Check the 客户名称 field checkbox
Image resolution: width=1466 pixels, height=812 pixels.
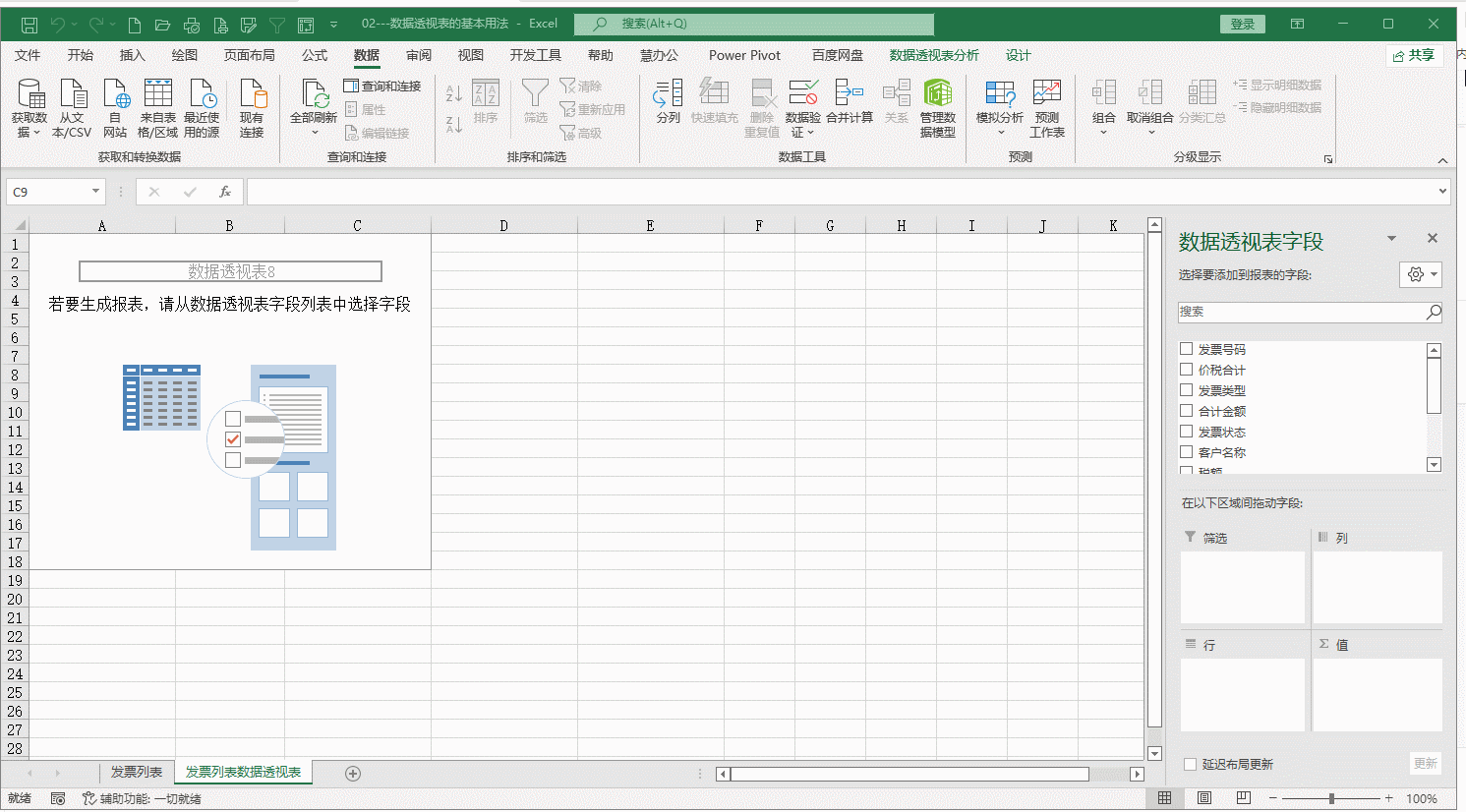(x=1187, y=452)
